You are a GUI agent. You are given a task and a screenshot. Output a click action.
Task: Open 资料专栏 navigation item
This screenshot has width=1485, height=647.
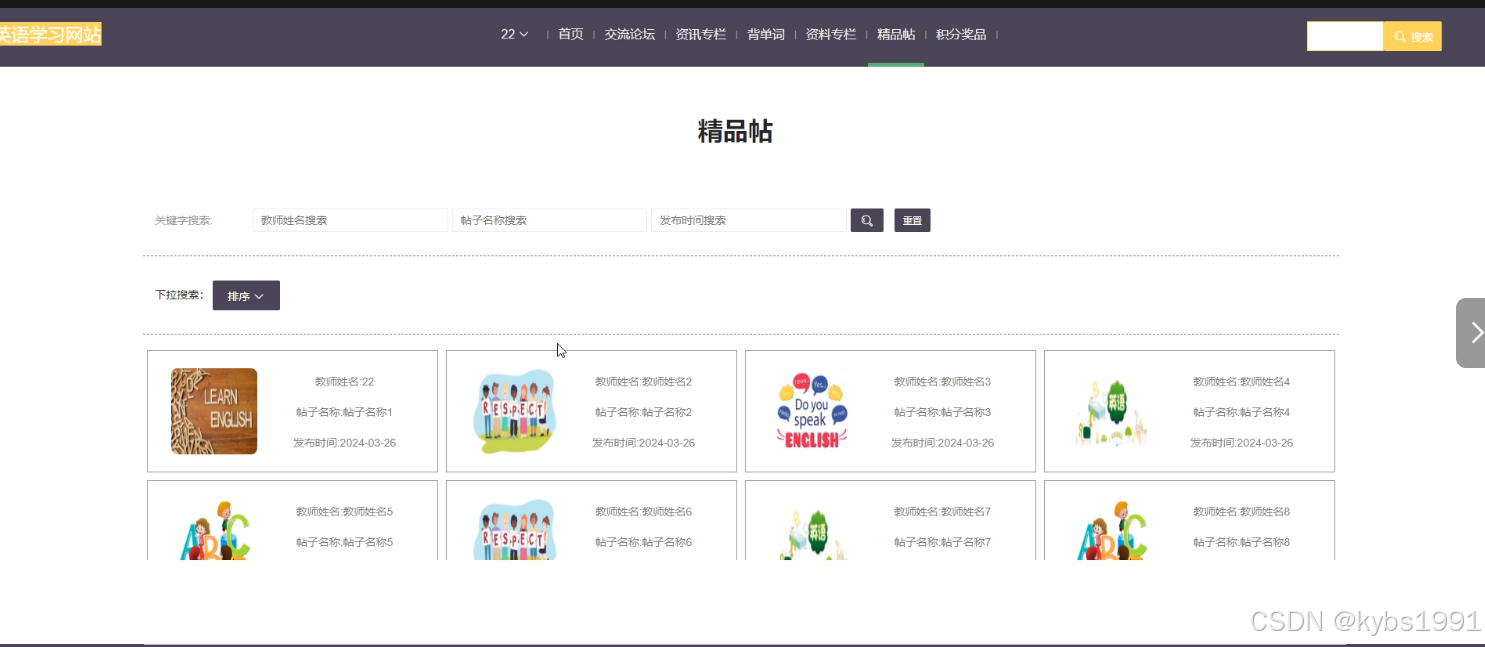[x=831, y=34]
